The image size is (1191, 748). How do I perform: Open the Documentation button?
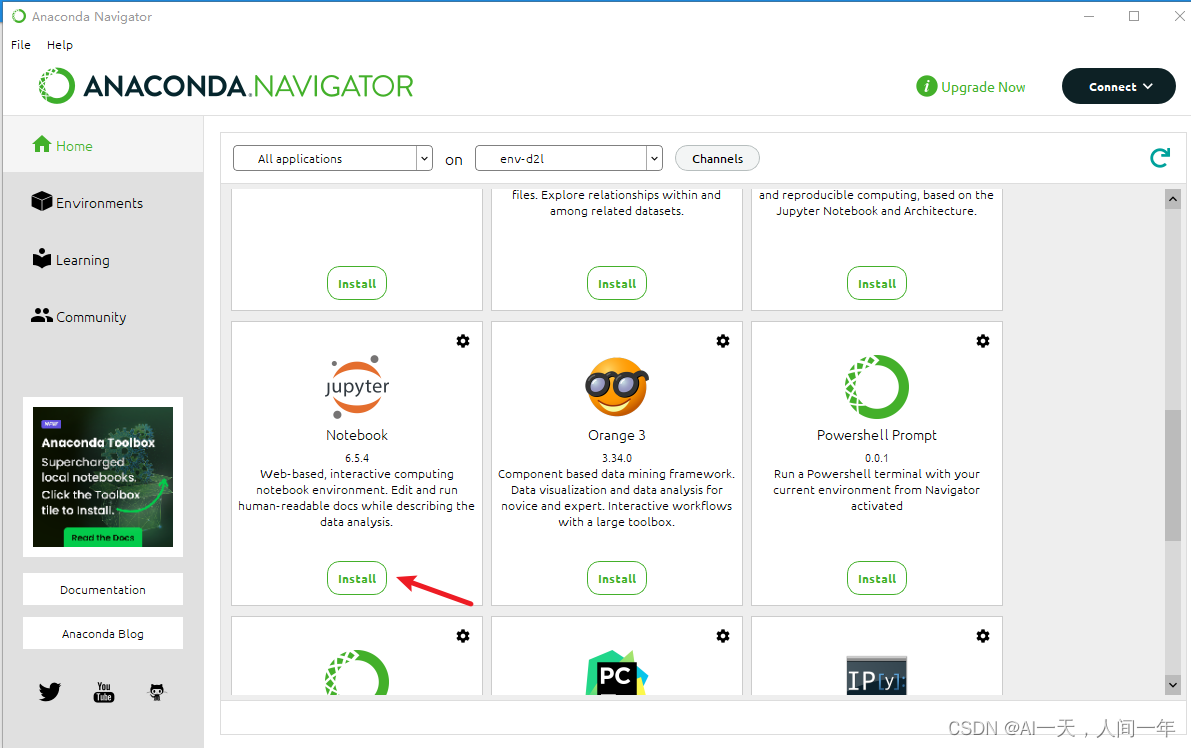tap(103, 589)
